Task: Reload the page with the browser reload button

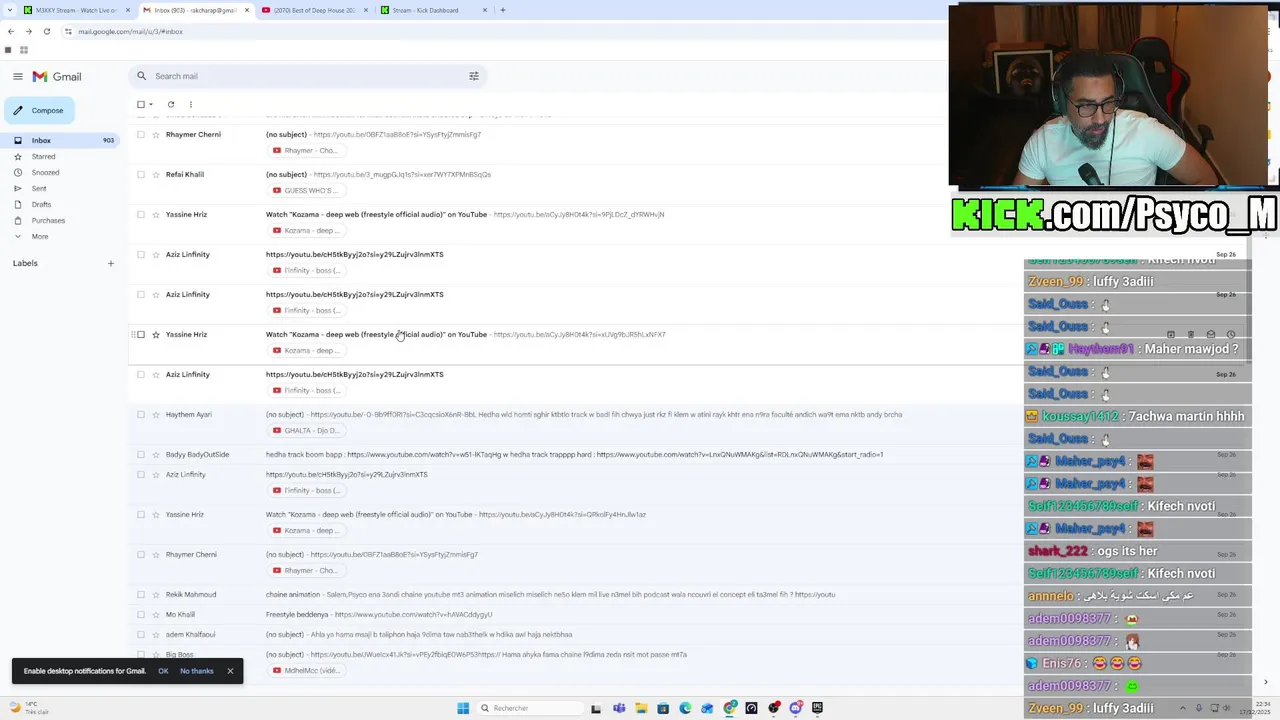Action: (x=46, y=31)
